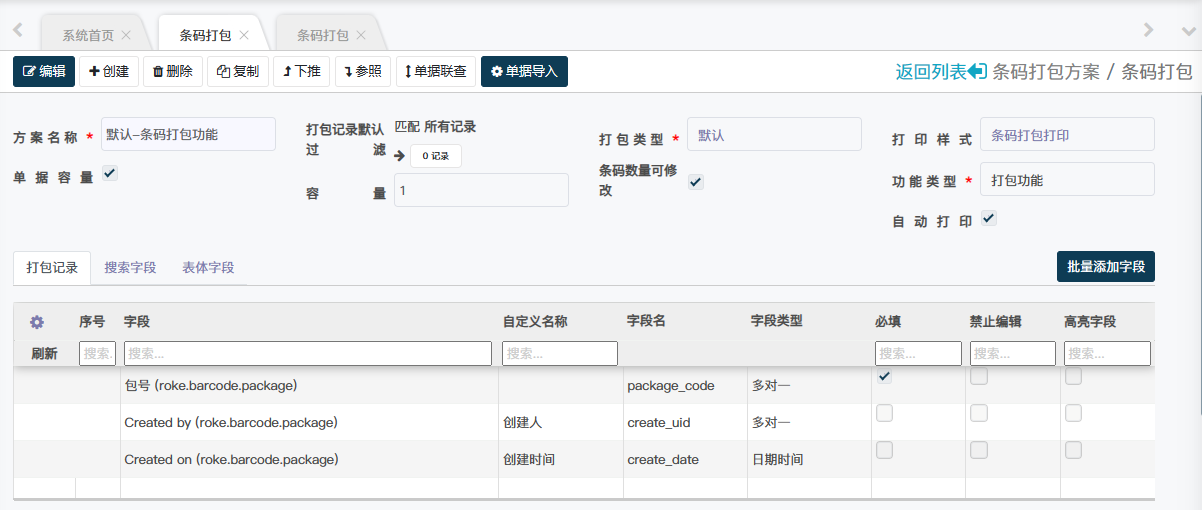1202x510 pixels.
Task: Open the 功能类型 dropdown field
Action: 1067,180
